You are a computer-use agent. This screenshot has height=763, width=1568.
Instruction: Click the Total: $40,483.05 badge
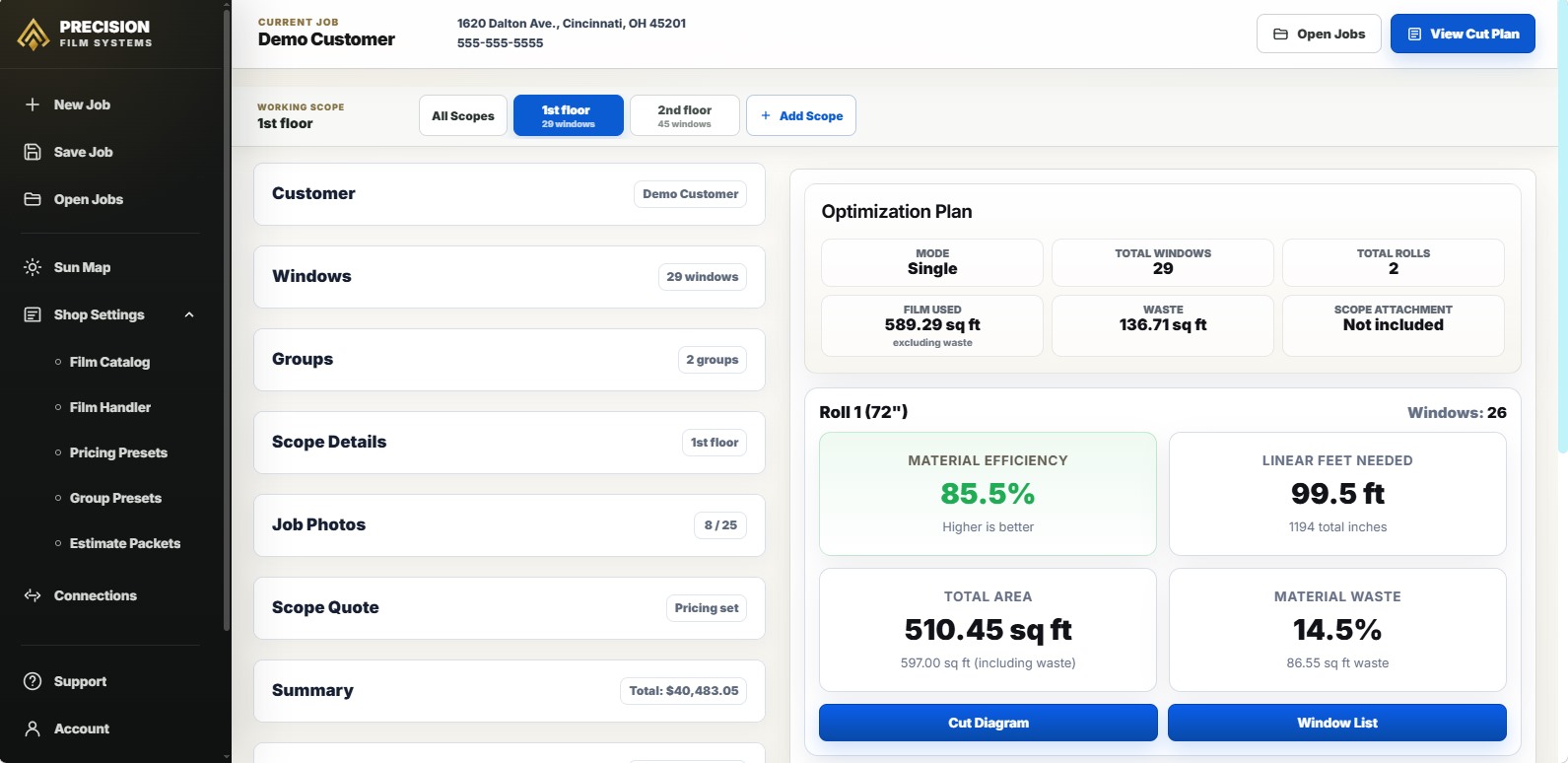[683, 691]
